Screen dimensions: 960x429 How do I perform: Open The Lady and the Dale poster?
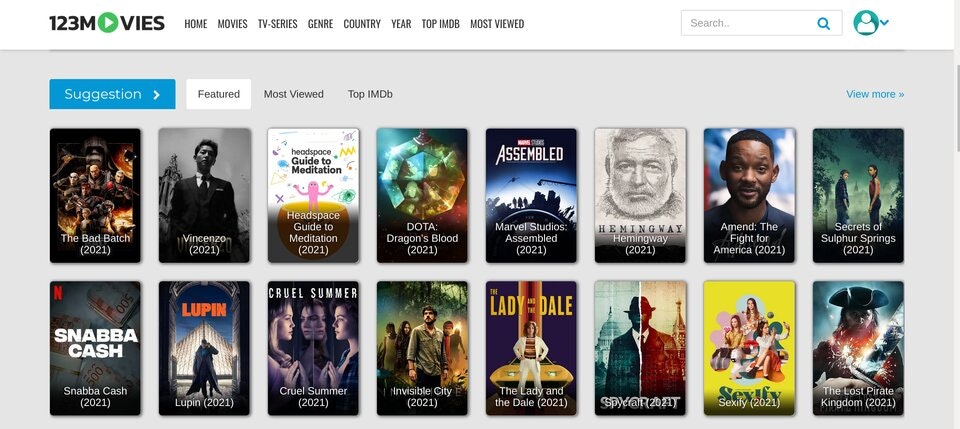pyautogui.click(x=531, y=348)
